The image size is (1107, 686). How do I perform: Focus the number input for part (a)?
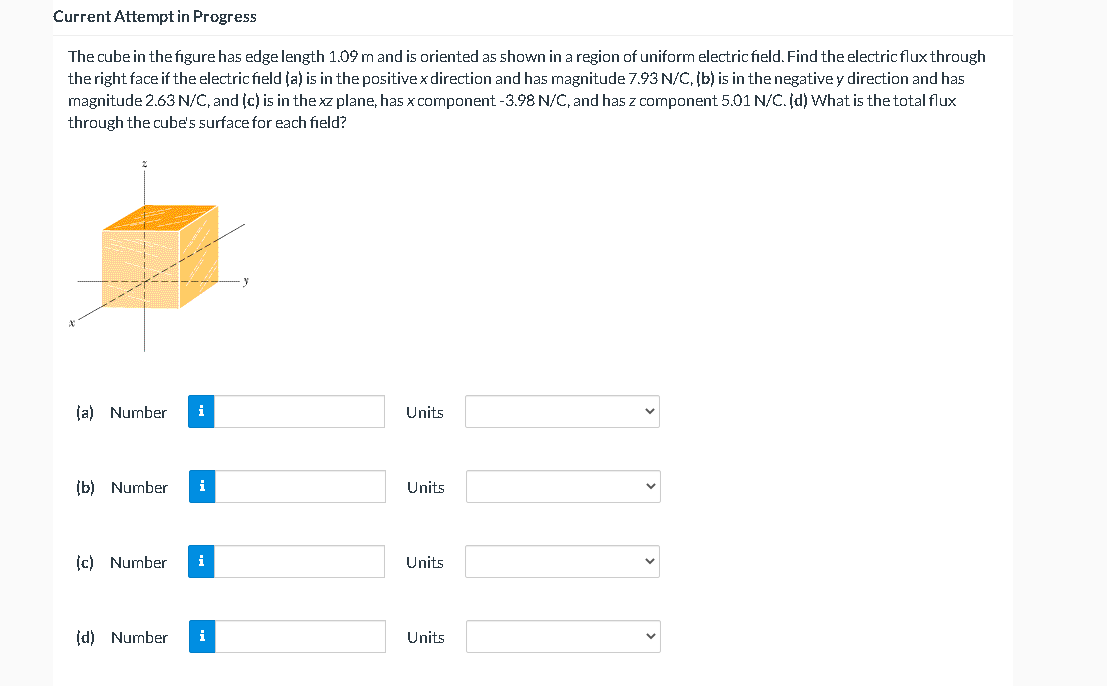(299, 411)
